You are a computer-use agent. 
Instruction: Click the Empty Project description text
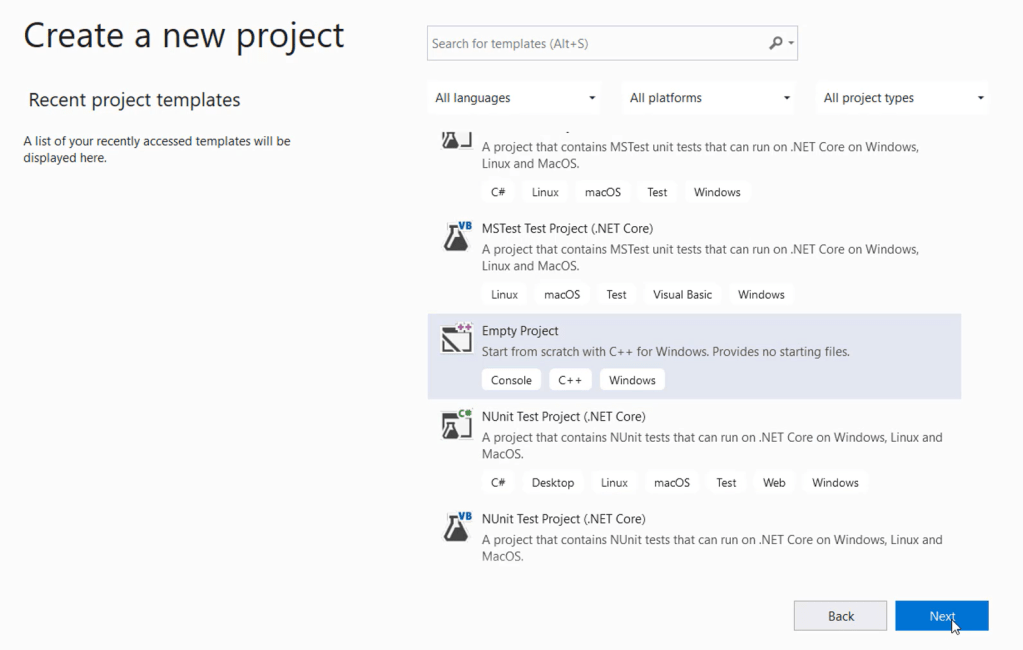click(665, 352)
